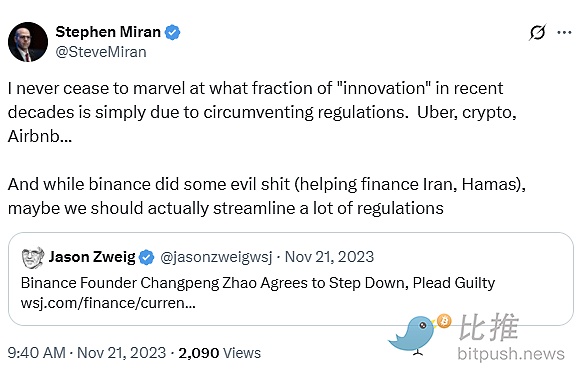Click the Stephen Miran display name
Image resolution: width=585 pixels, height=381 pixels.
pyautogui.click(x=108, y=32)
